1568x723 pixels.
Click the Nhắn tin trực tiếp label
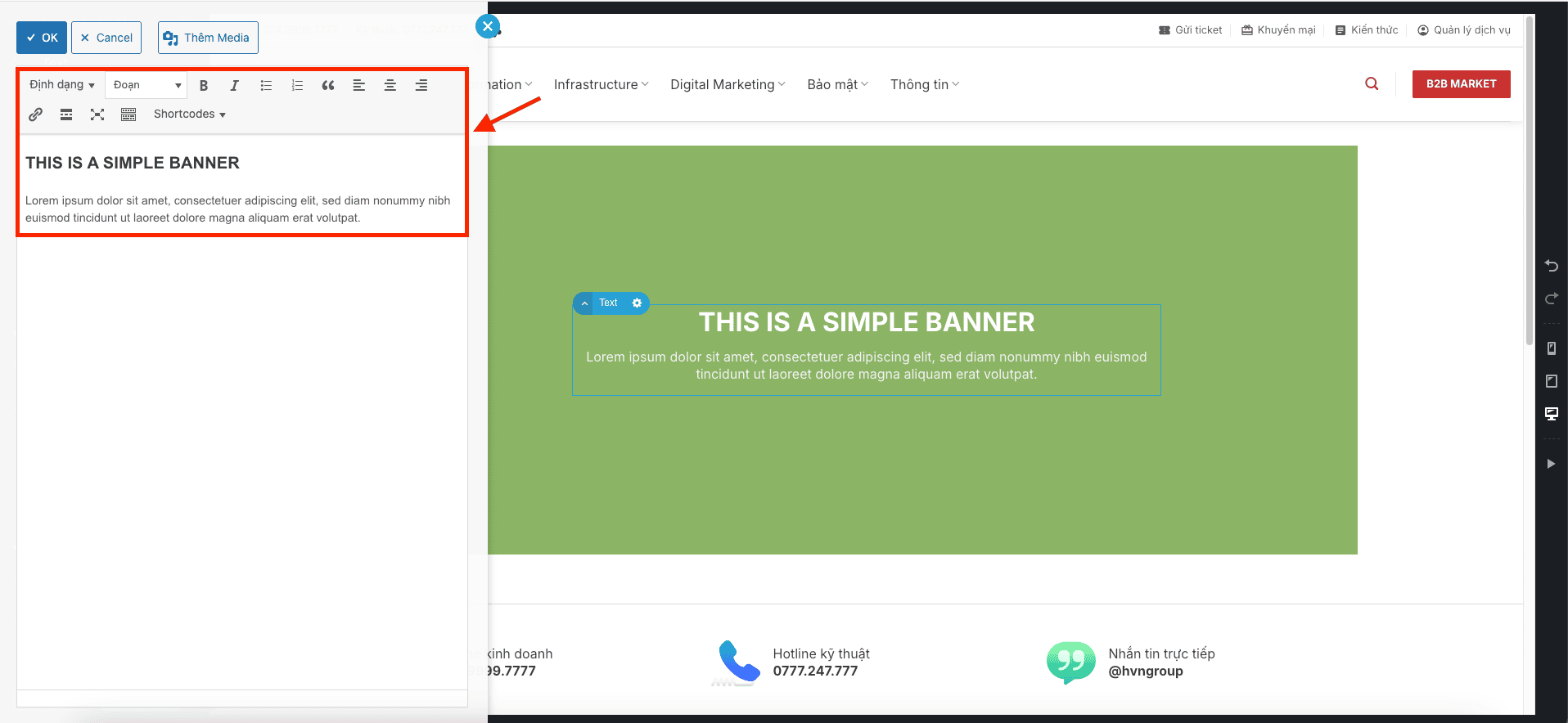[x=1161, y=653]
